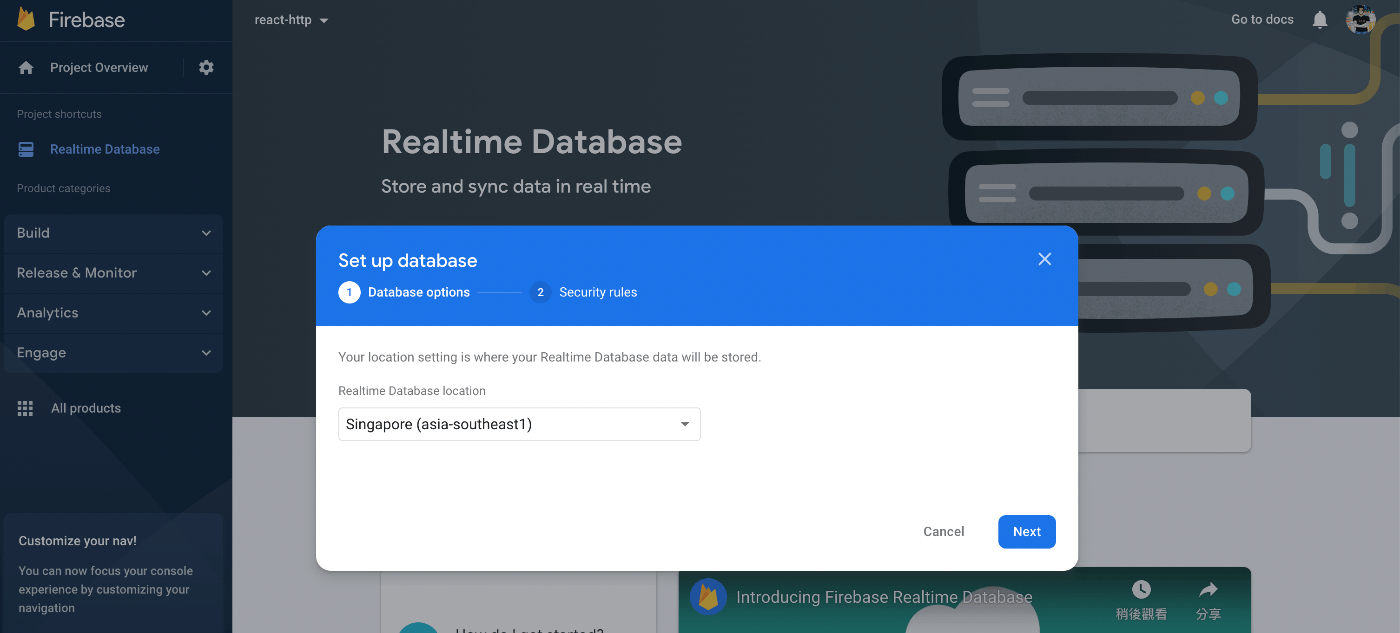Click the user account avatar
Viewport: 1400px width, 633px height.
[1361, 19]
